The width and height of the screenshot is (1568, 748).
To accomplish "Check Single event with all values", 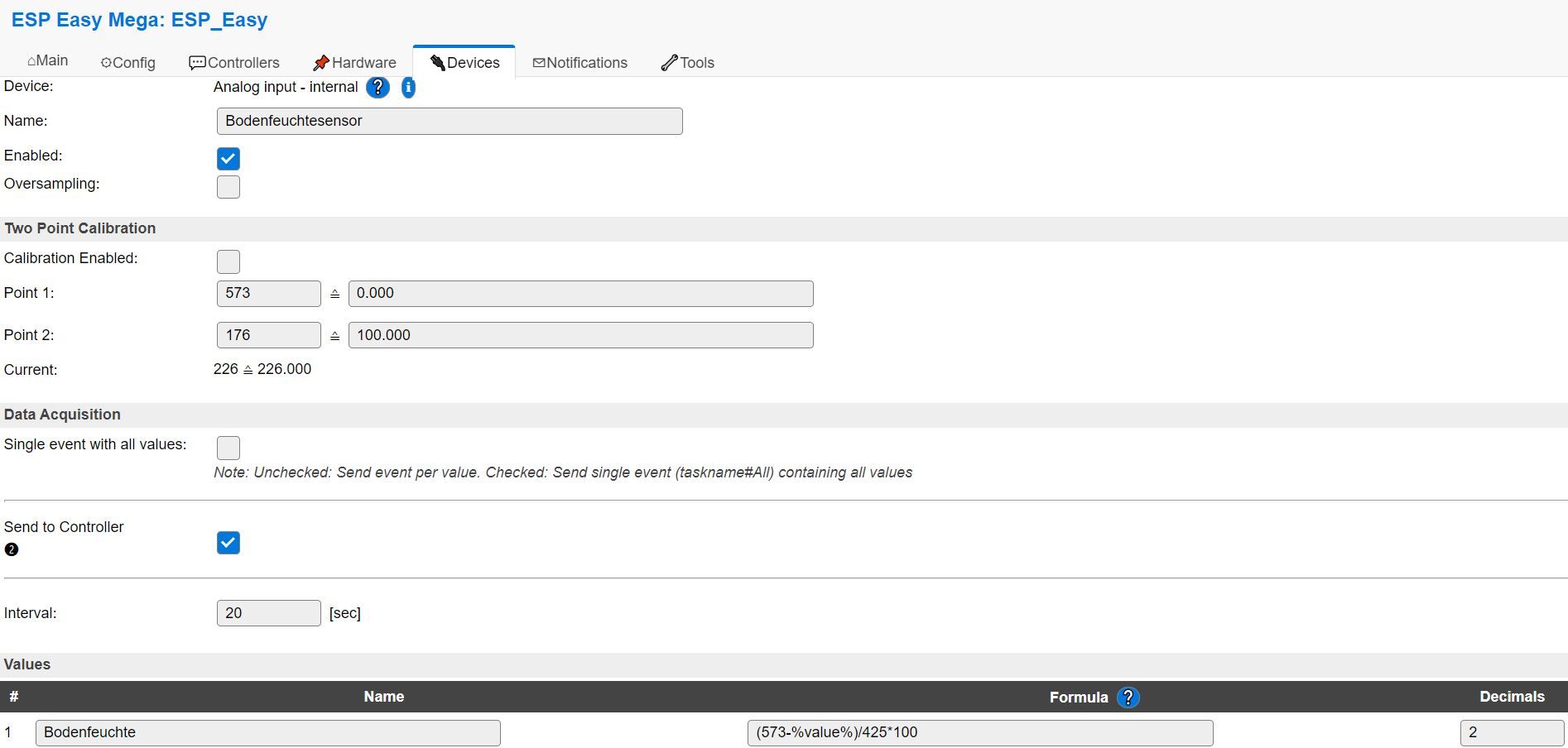I will click(x=228, y=448).
